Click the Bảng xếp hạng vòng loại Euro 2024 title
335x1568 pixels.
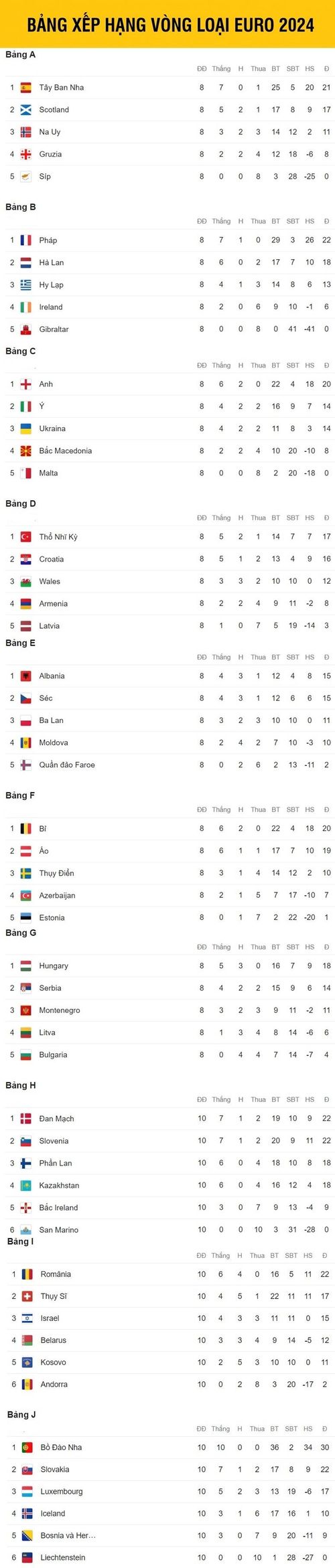(x=170, y=25)
